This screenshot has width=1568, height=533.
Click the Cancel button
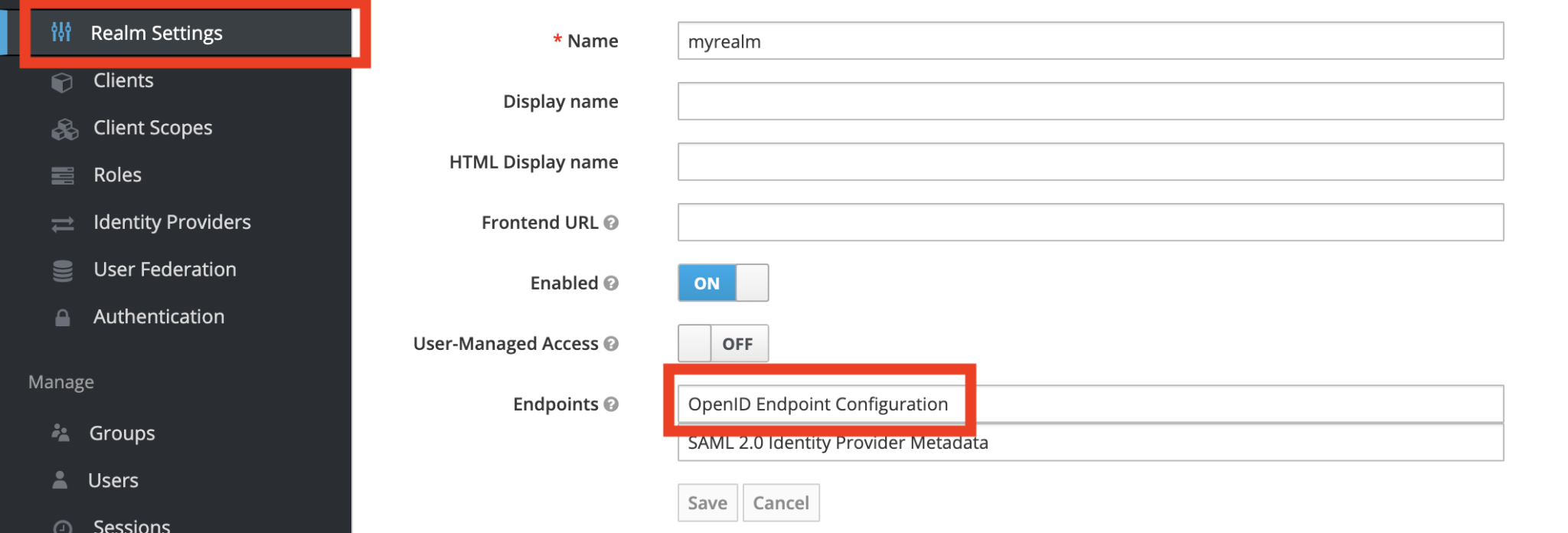tap(781, 503)
